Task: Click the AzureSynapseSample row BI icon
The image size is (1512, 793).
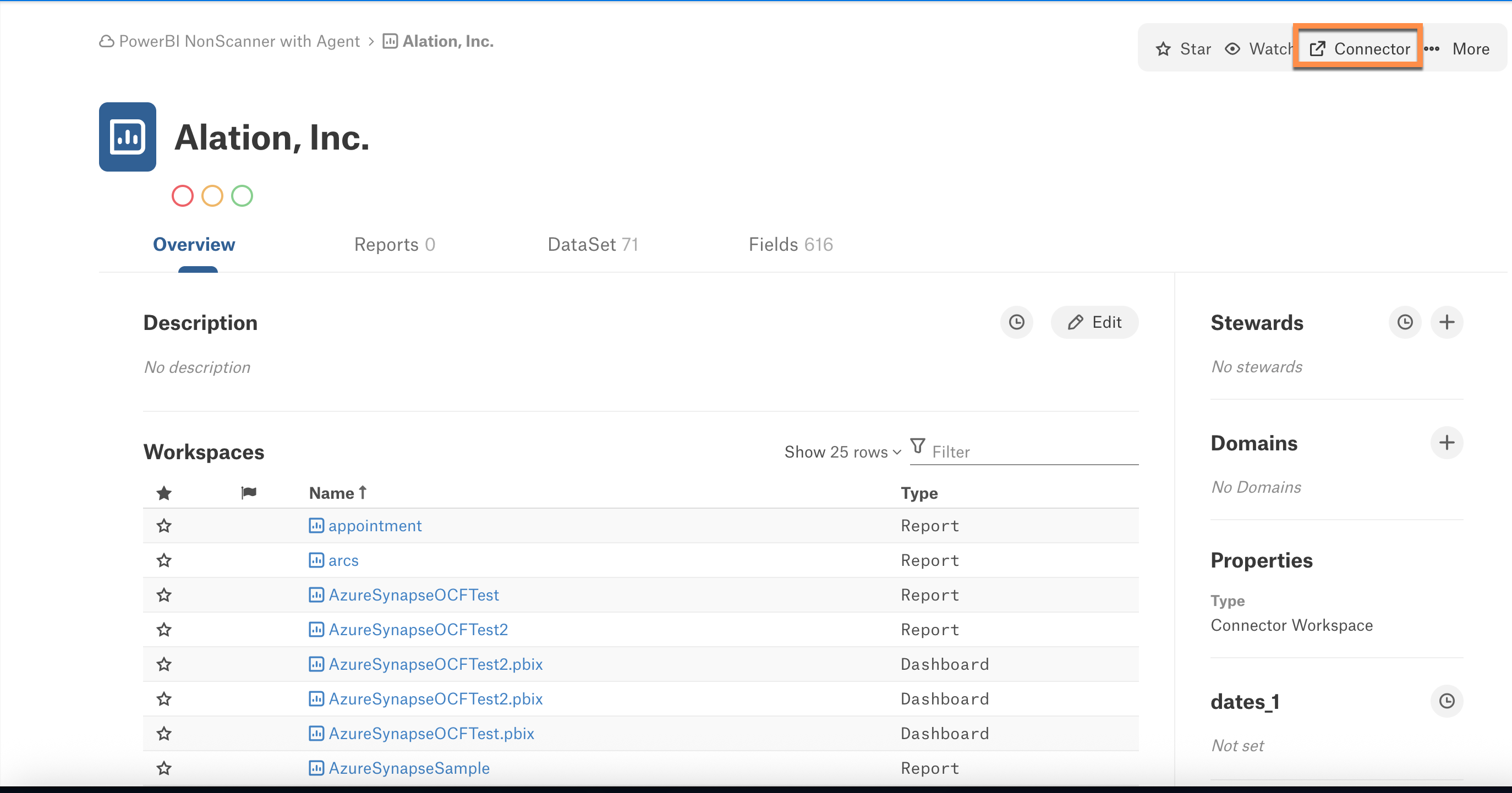Action: pos(316,767)
